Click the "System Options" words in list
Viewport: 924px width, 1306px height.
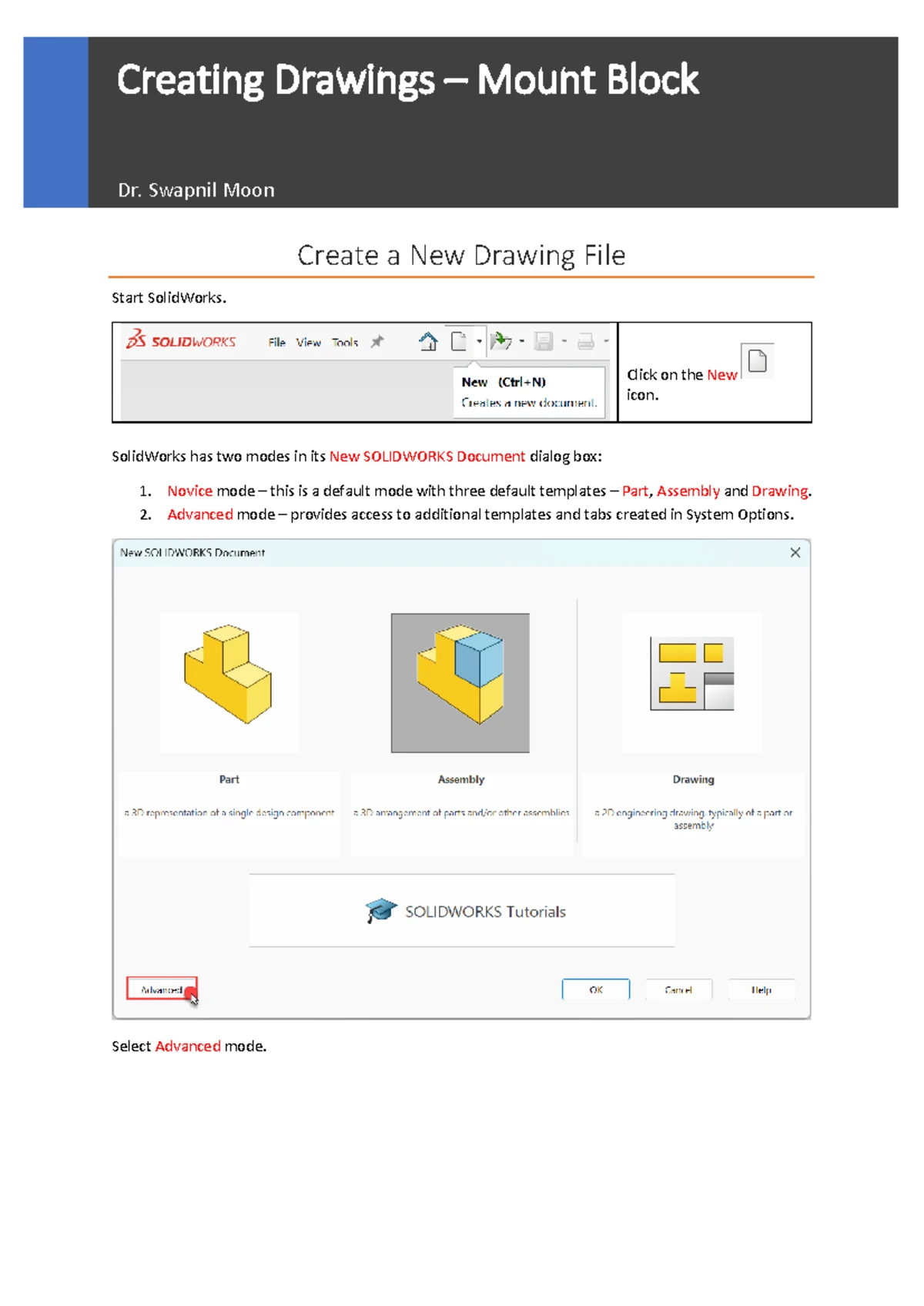[738, 514]
